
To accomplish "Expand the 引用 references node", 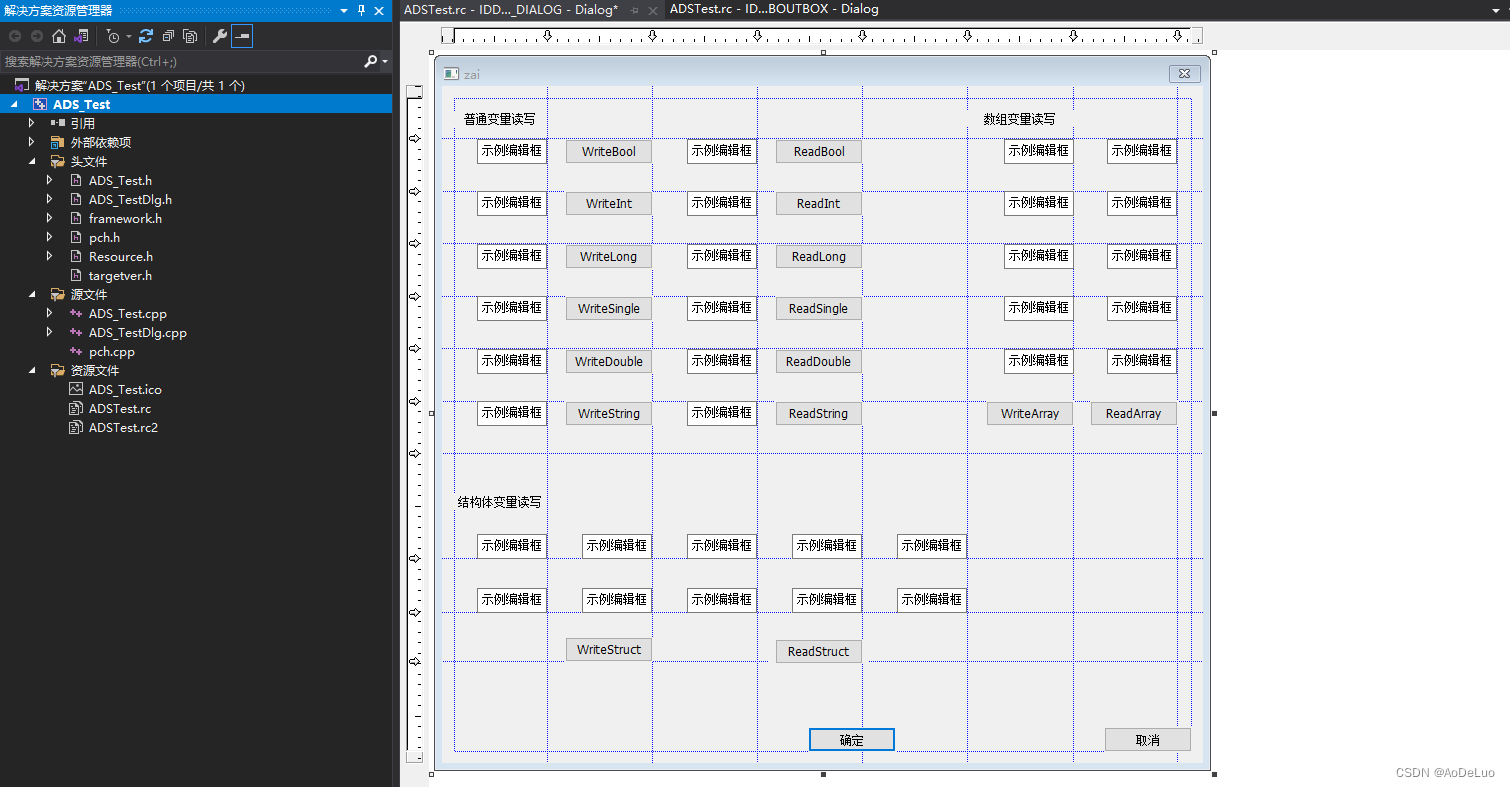I will pos(32,123).
